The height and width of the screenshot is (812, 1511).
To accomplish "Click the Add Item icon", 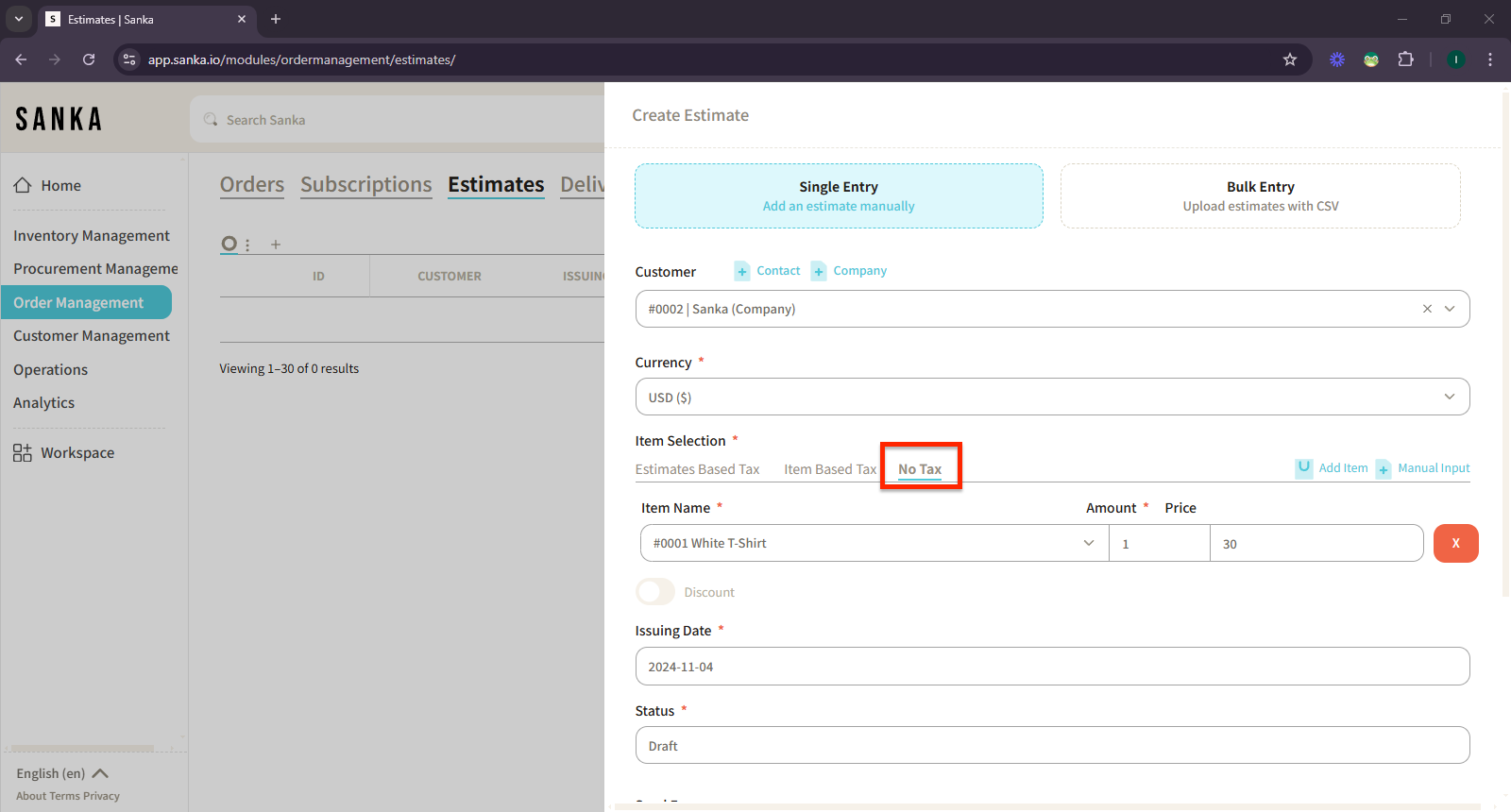I will 1303,468.
